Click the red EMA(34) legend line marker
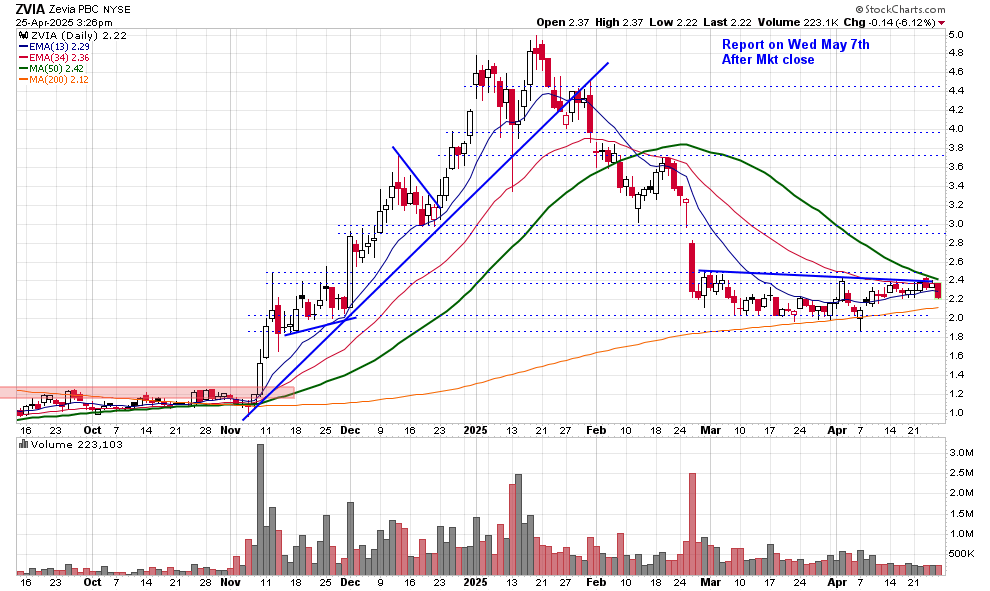 tap(26, 58)
